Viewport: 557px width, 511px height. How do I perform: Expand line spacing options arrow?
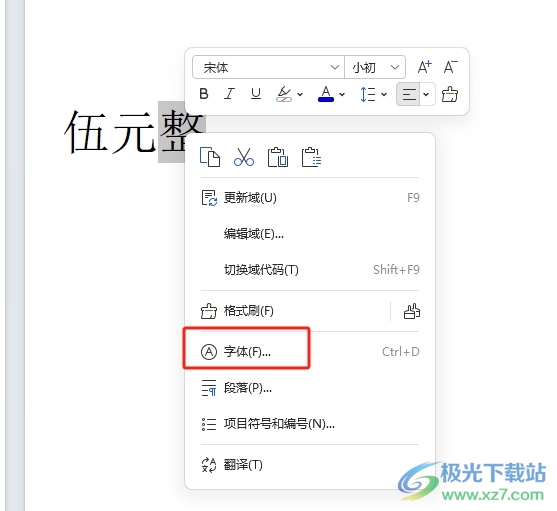pos(384,94)
